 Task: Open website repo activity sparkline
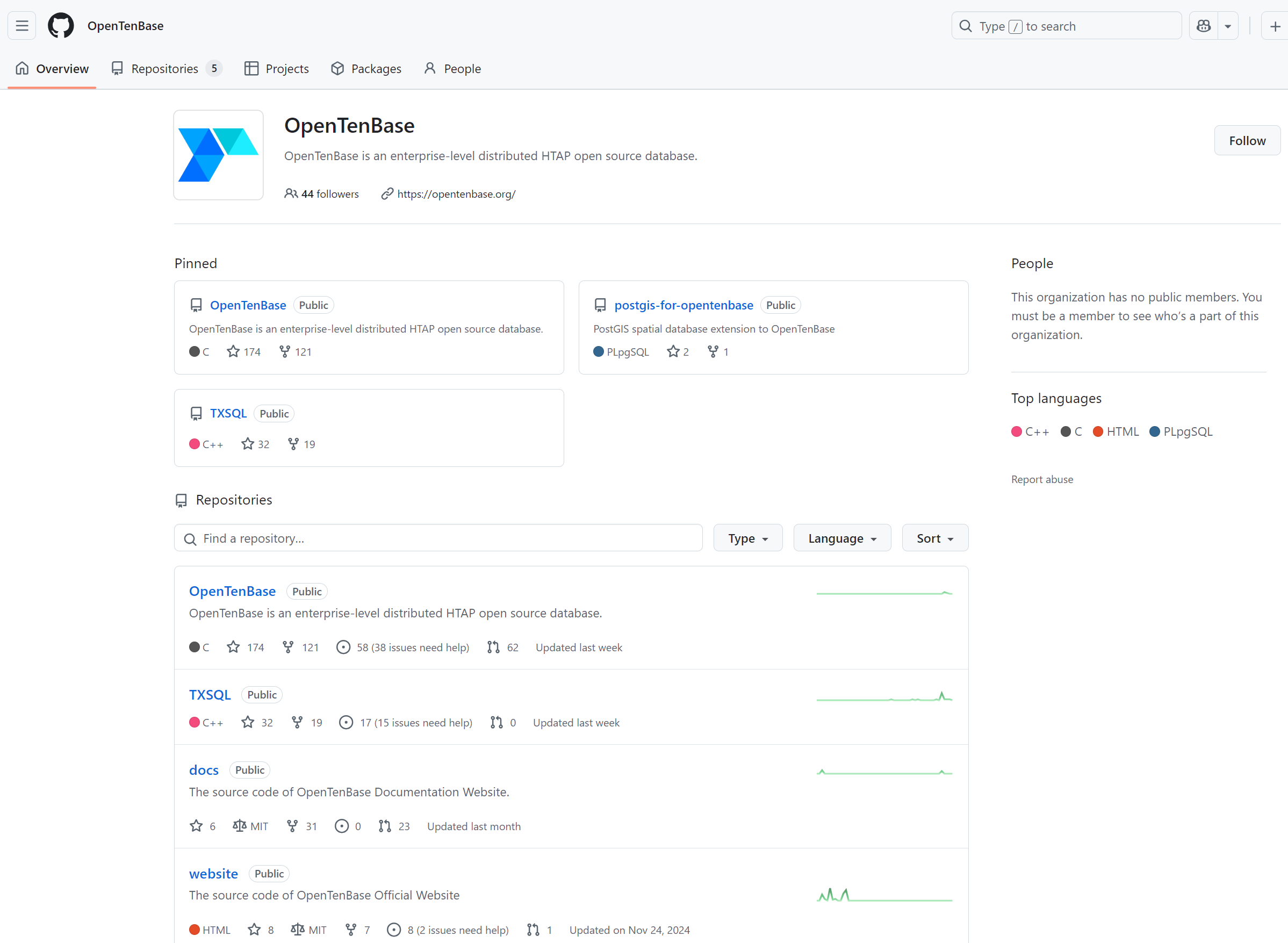[x=884, y=895]
